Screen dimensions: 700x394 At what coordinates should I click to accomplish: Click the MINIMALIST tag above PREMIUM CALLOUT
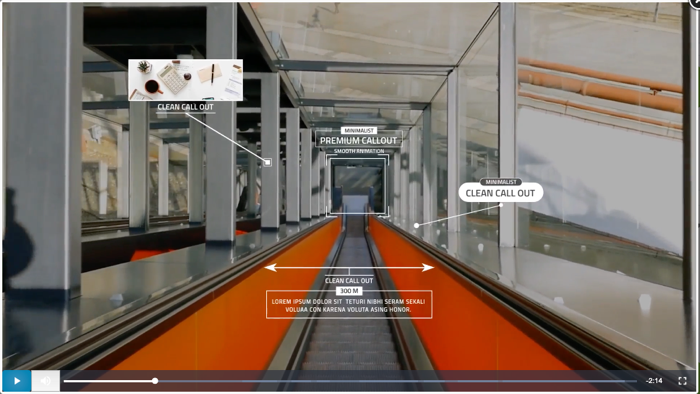(359, 130)
